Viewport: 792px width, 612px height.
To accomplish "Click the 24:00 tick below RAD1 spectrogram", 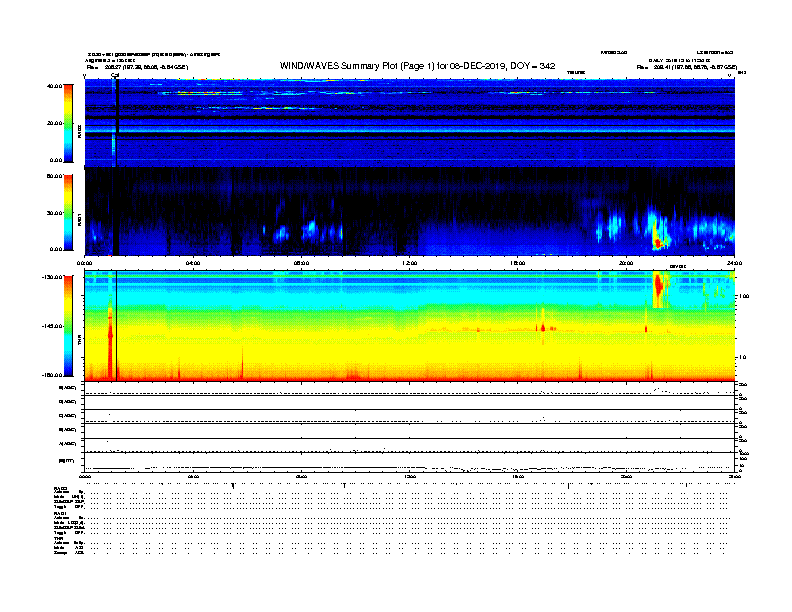I will coord(734,263).
